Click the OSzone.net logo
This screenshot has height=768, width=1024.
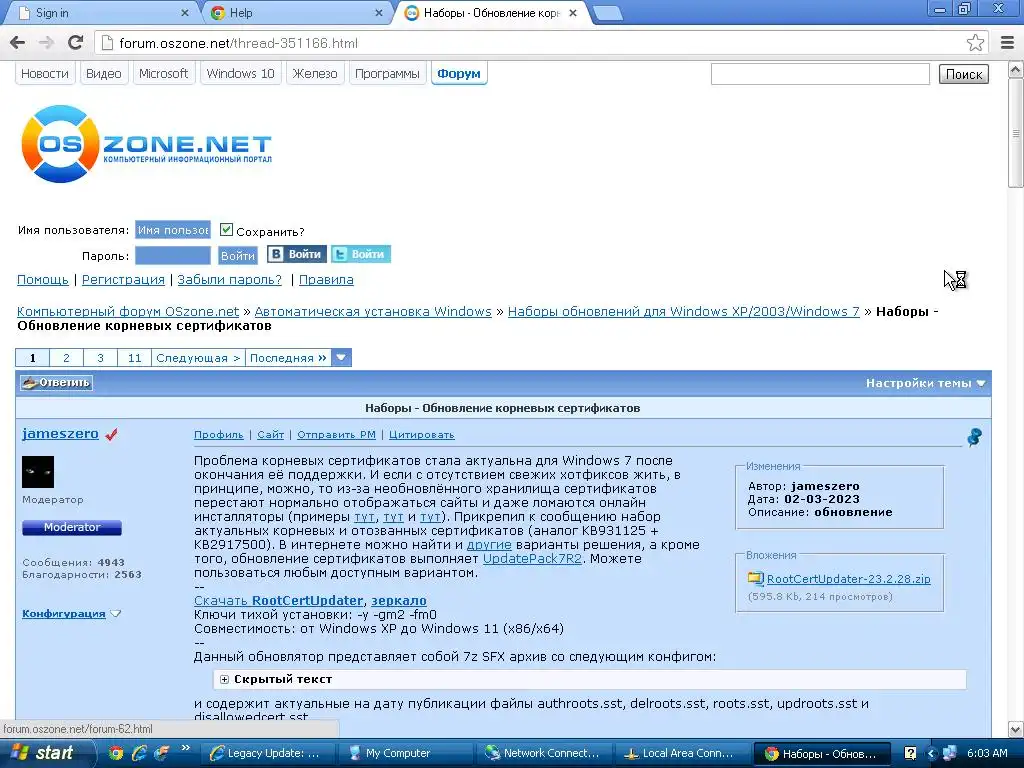pos(146,144)
